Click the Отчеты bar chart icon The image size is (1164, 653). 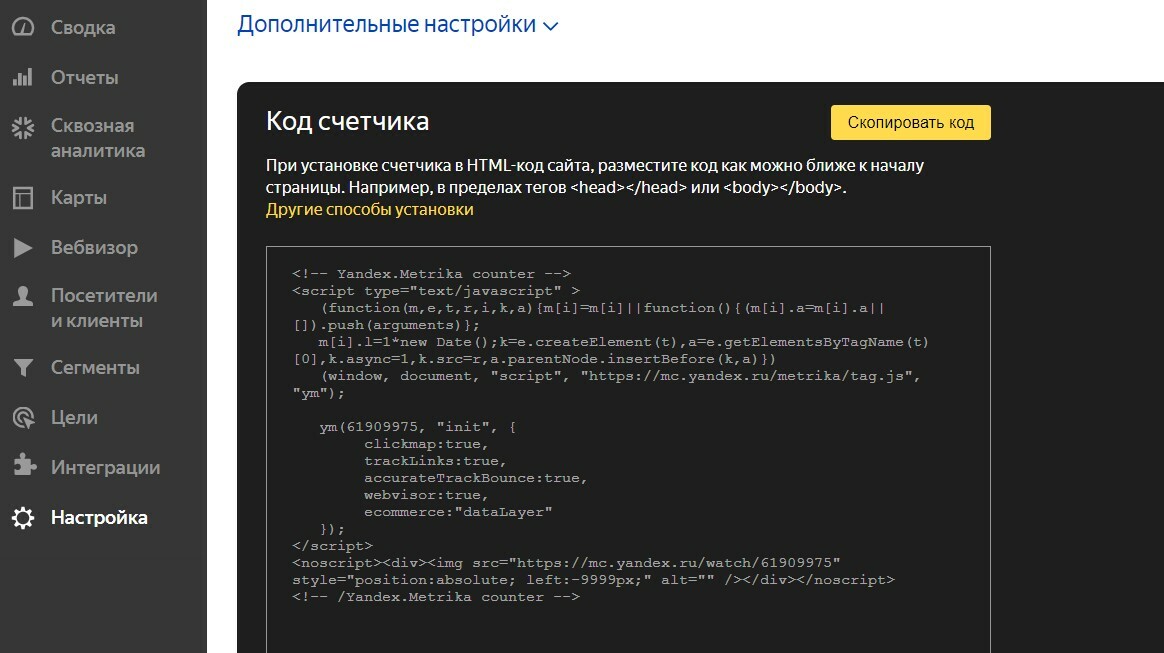(23, 77)
